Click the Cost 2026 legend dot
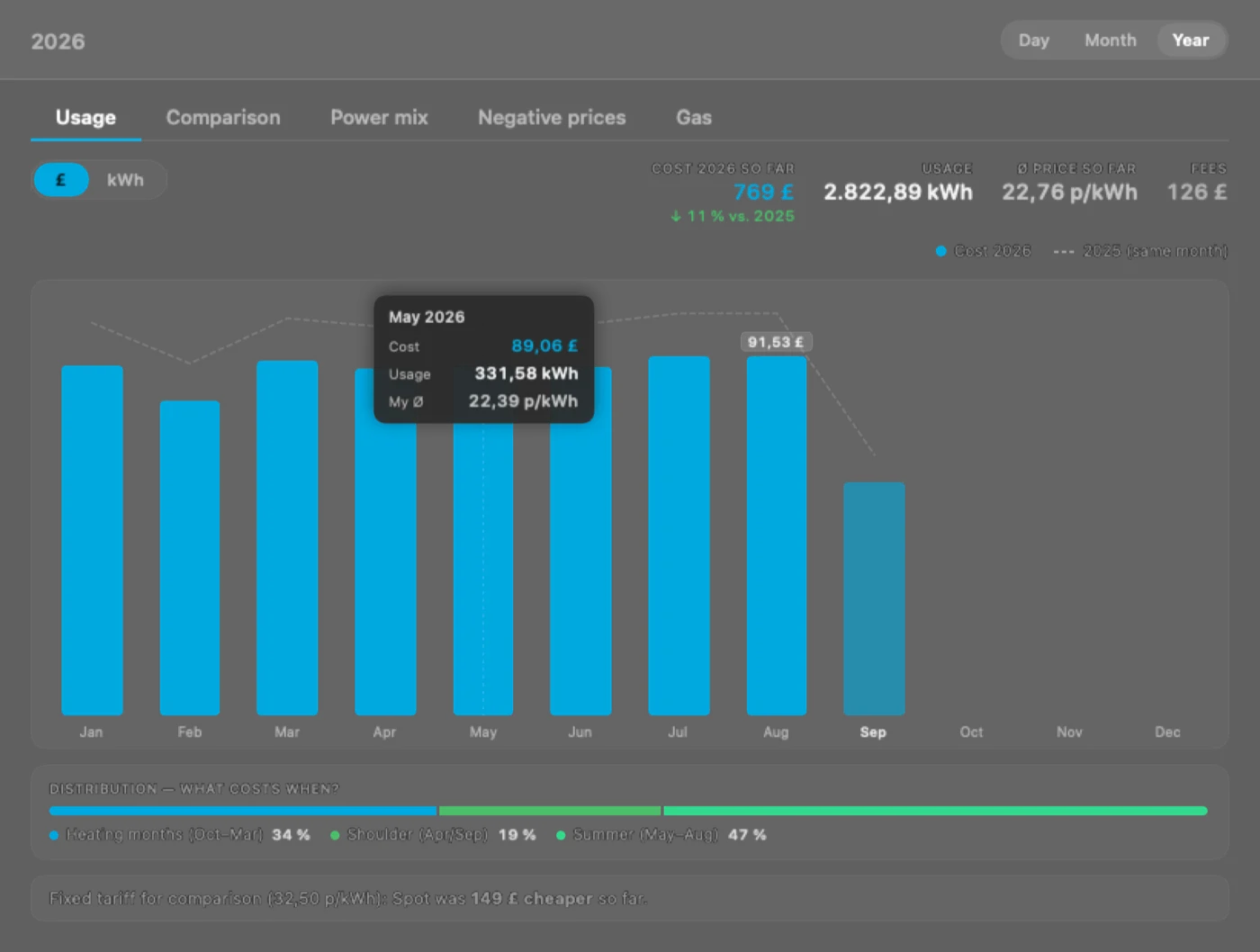Viewport: 1260px width, 952px height. tap(940, 251)
